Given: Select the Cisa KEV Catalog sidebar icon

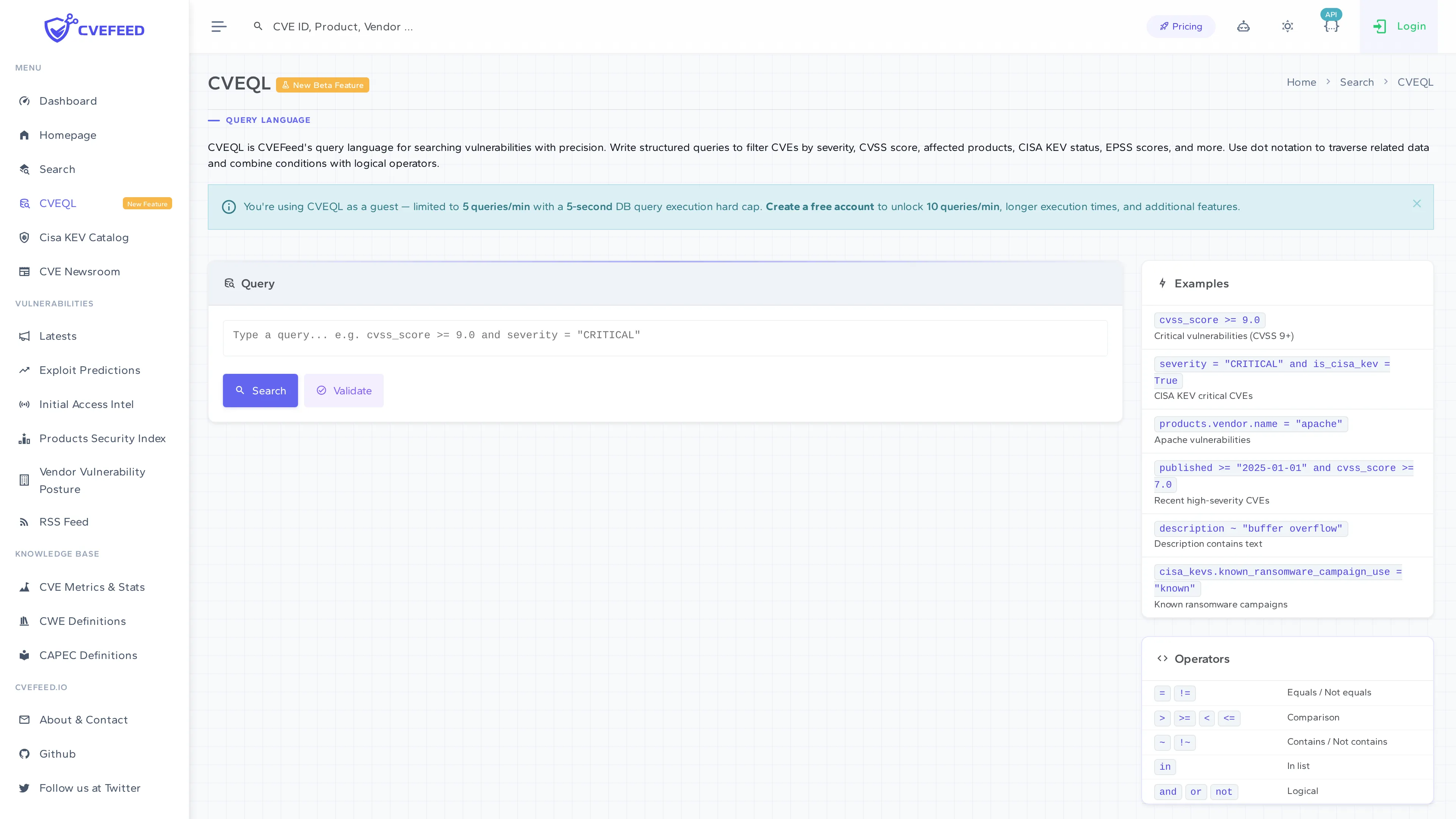Looking at the screenshot, I should 24,237.
